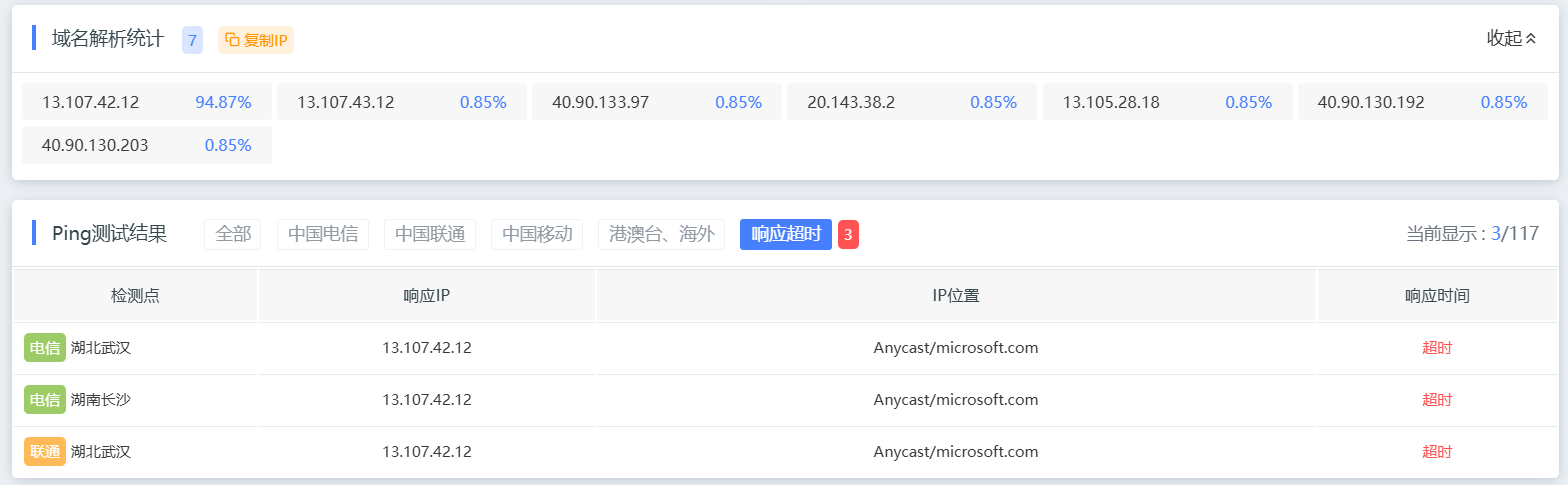The width and height of the screenshot is (1568, 485).
Task: Sort by the 响应时间 column header
Action: (1437, 296)
